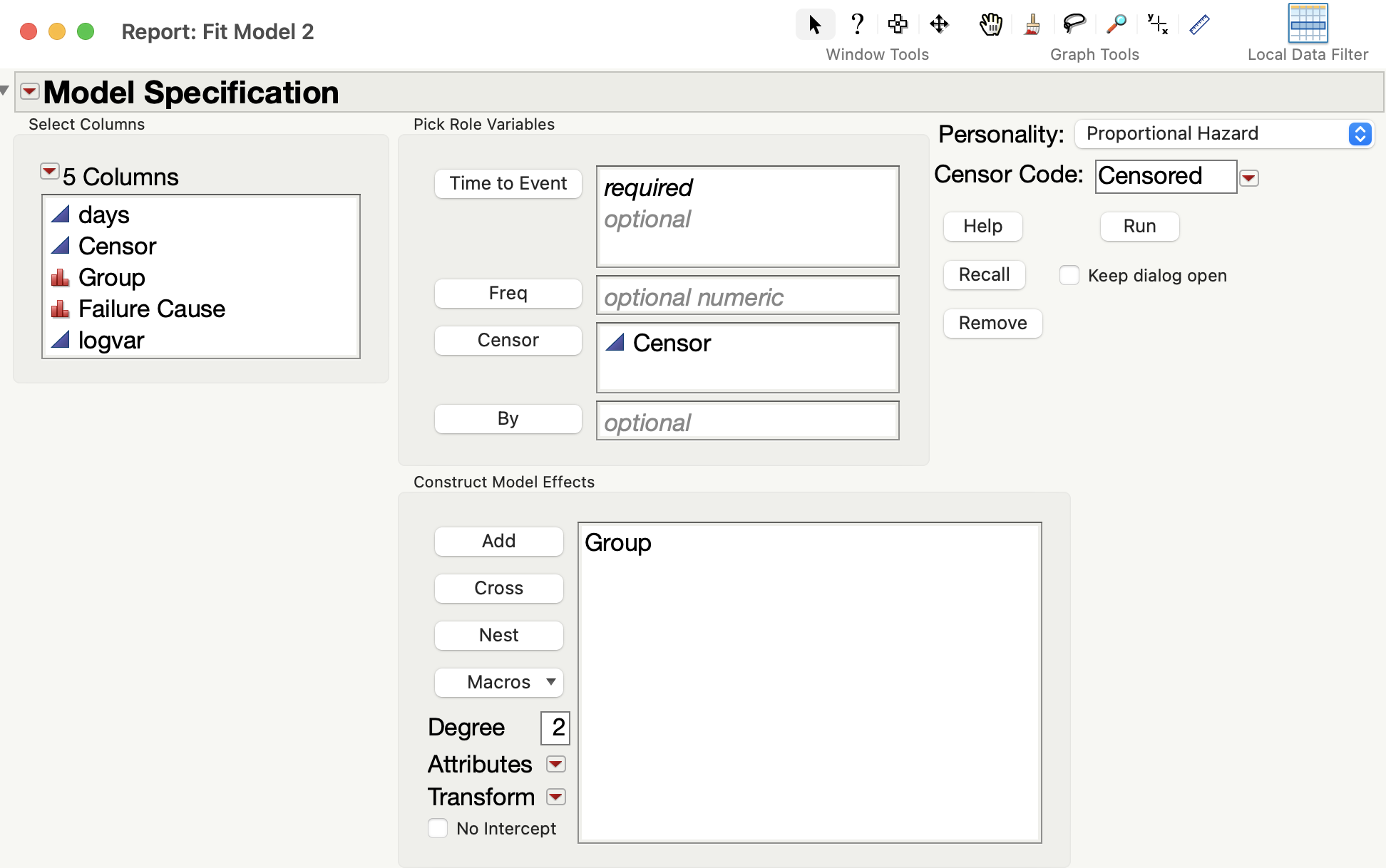Viewport: 1386px width, 868px height.
Task: Open the Censor Code red triangle menu
Action: click(1249, 178)
